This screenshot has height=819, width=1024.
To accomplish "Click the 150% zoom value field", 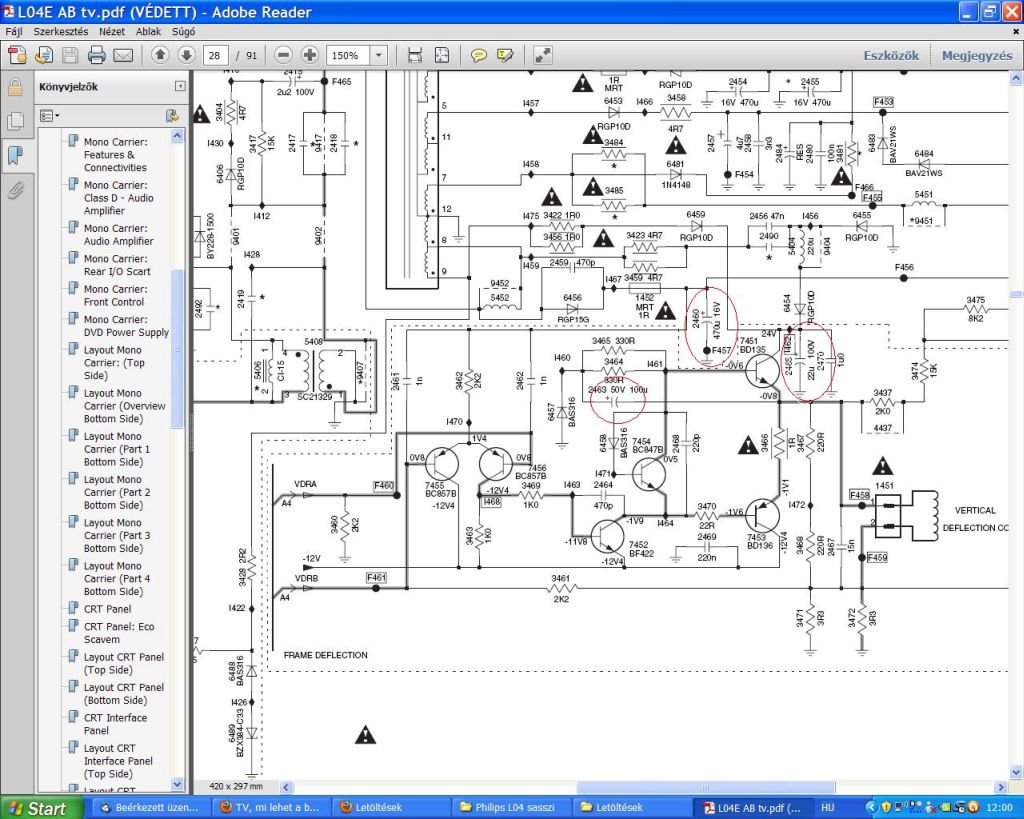I will (349, 56).
